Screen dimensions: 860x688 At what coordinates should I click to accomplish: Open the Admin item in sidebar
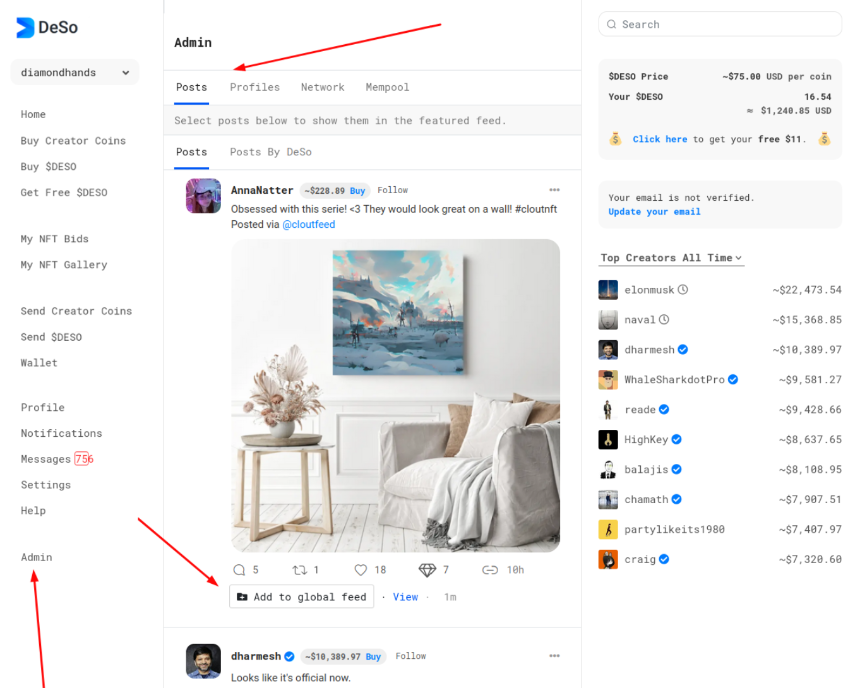coord(37,557)
